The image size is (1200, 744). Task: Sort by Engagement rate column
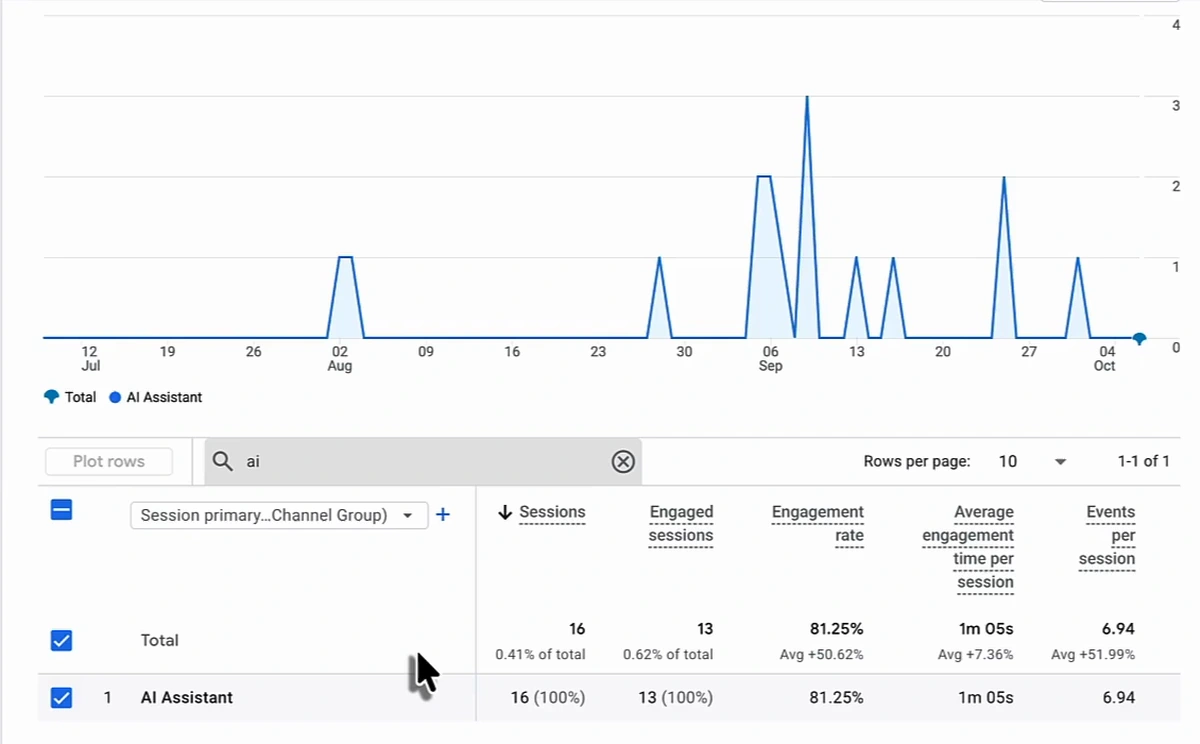818,524
